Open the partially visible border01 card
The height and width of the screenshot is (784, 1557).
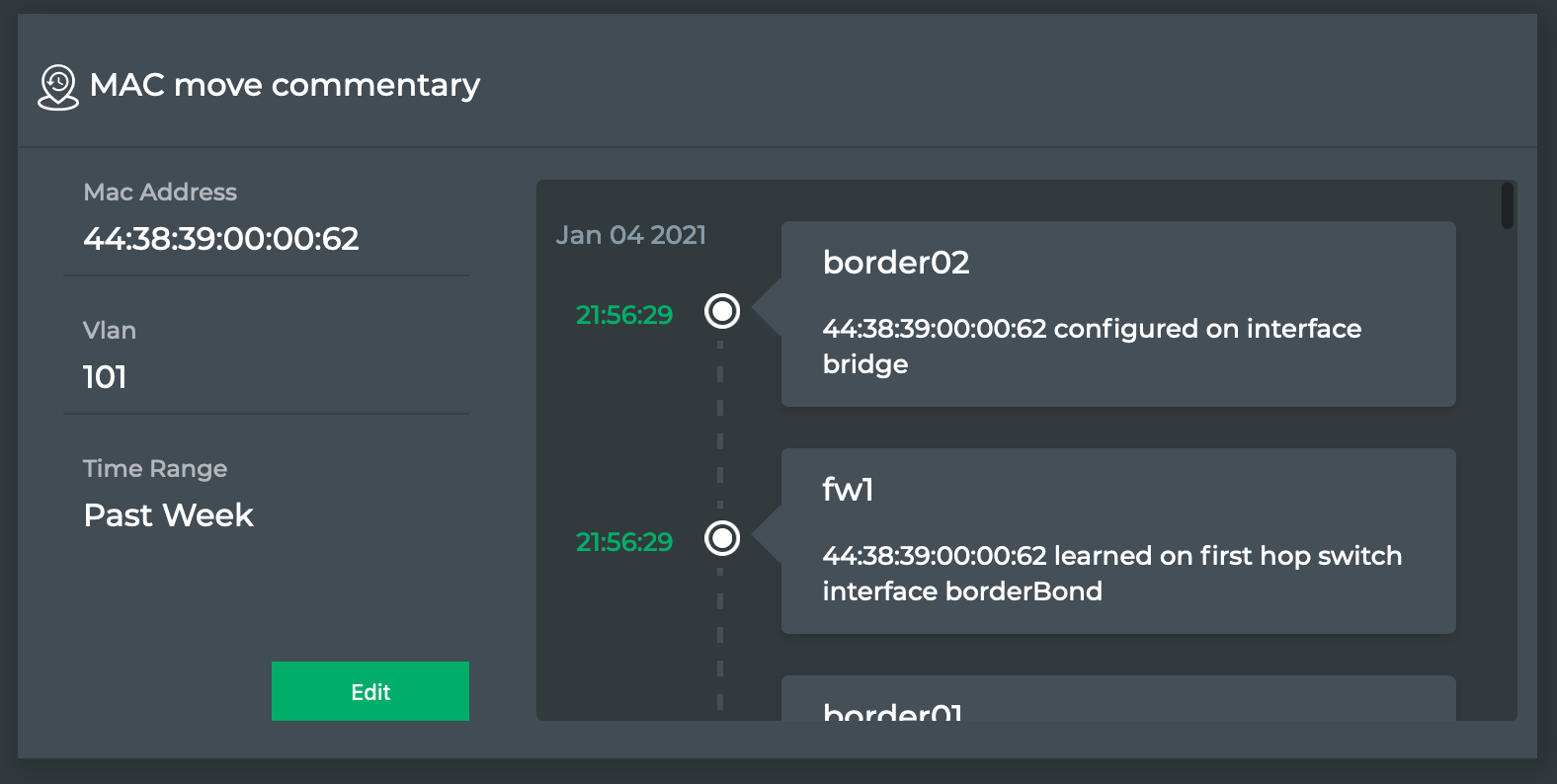(1117, 703)
